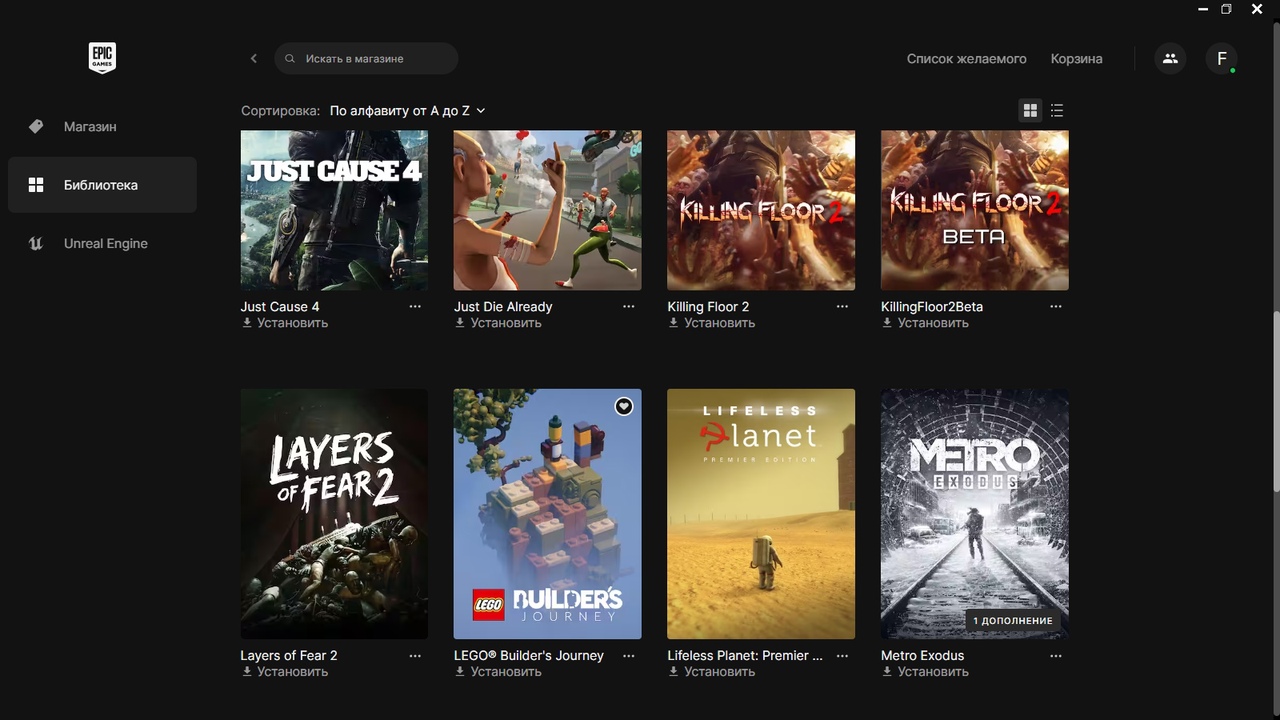Click the vertical library scrollbar
The width and height of the screenshot is (1280, 720).
click(x=1275, y=400)
